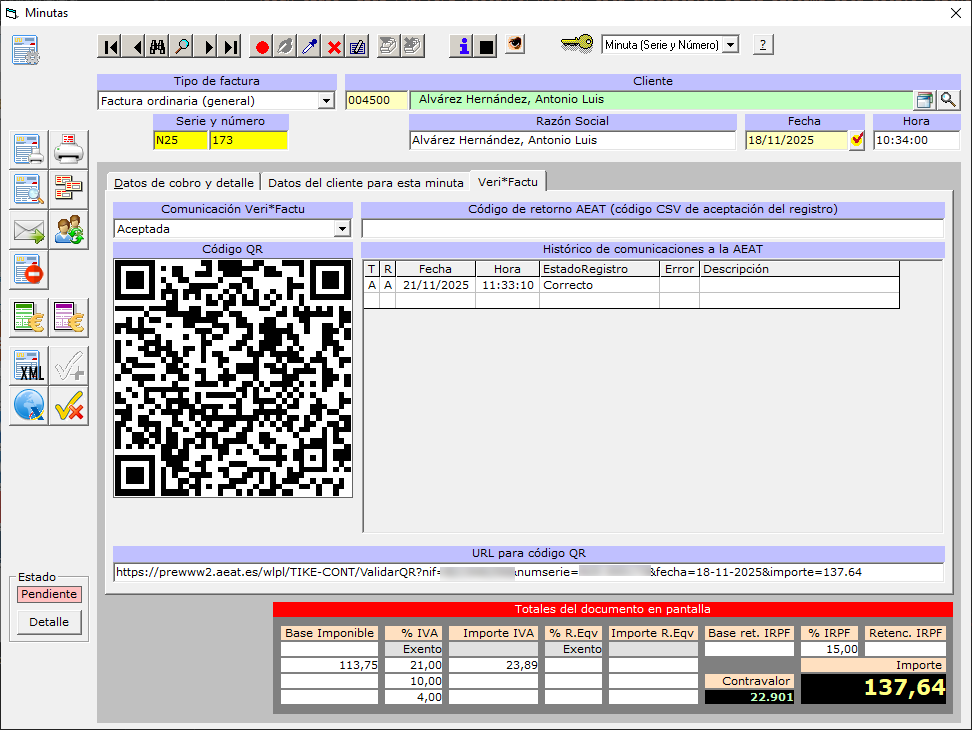
Task: Click the yellow check with red X icon
Action: pyautogui.click(x=69, y=406)
